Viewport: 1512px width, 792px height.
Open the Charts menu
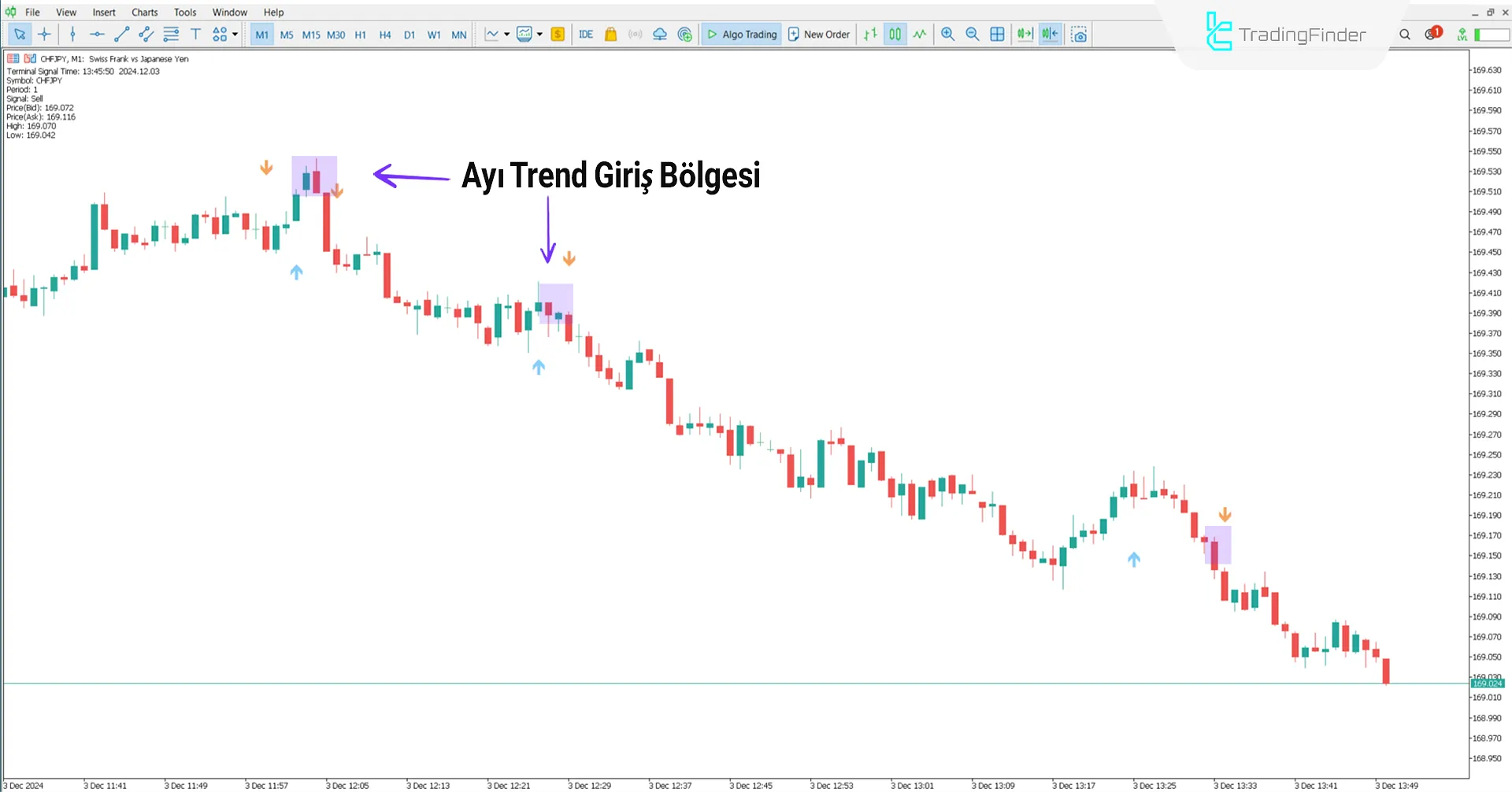[x=144, y=12]
